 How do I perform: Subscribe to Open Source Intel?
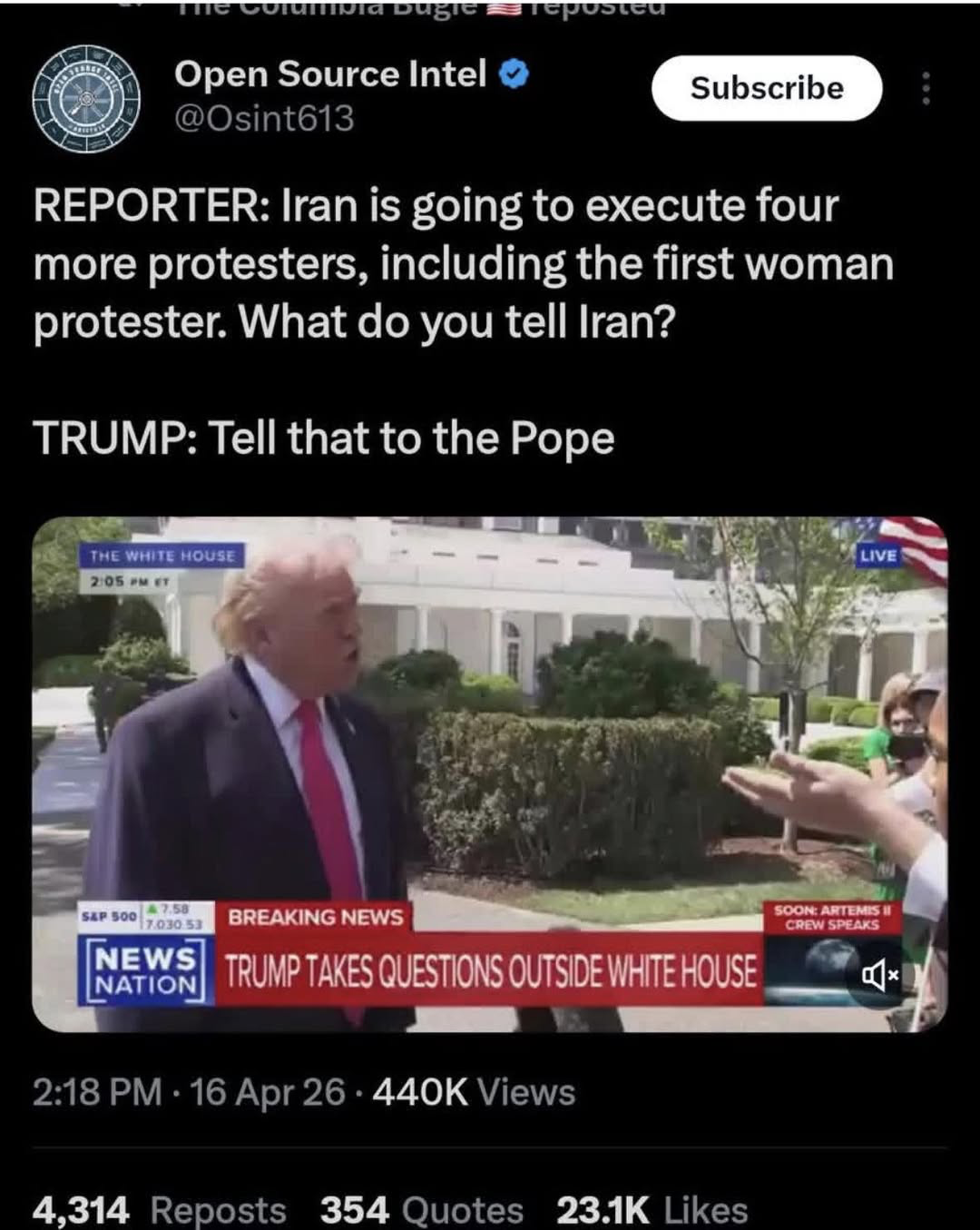click(x=767, y=88)
